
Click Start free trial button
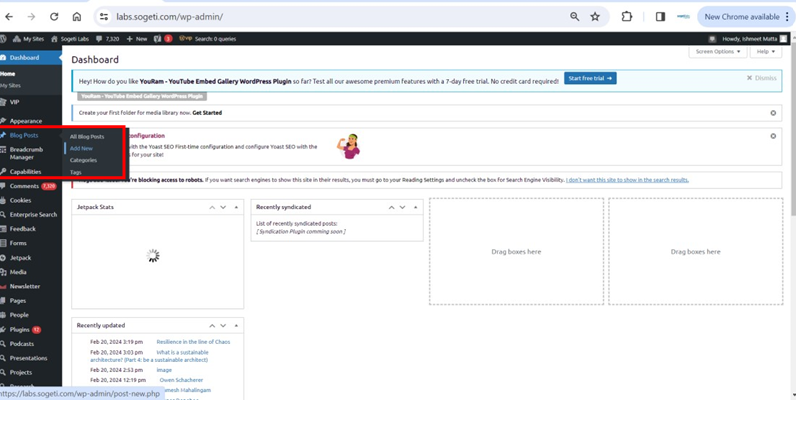pos(590,78)
